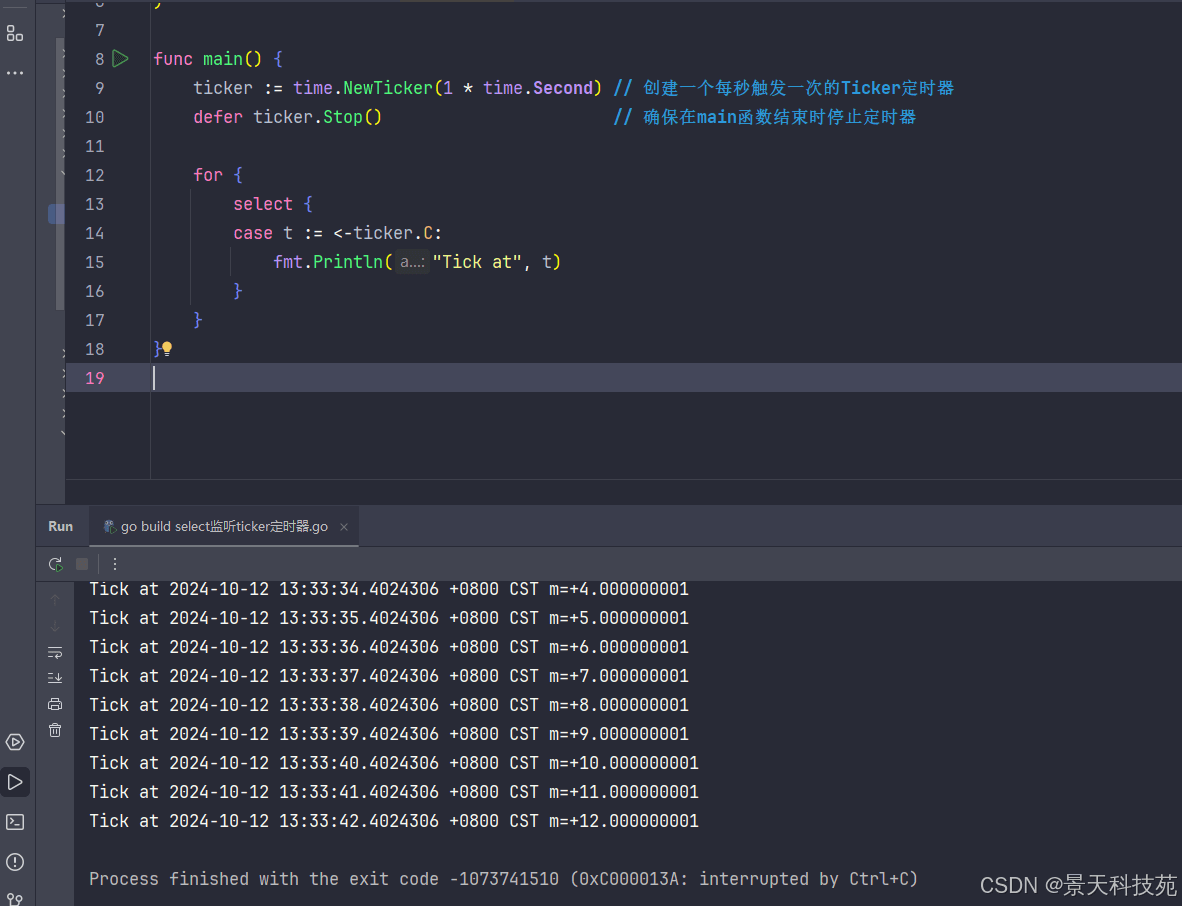Toggle soft-wrap in the console output
The image size is (1182, 906).
coord(55,652)
